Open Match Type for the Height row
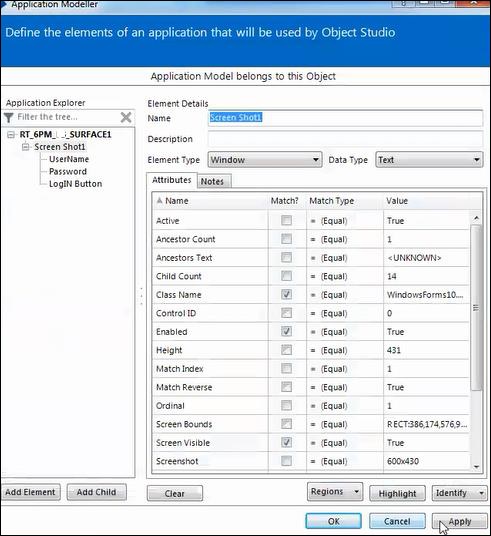Screen dimensions: 491x536 click(345, 350)
